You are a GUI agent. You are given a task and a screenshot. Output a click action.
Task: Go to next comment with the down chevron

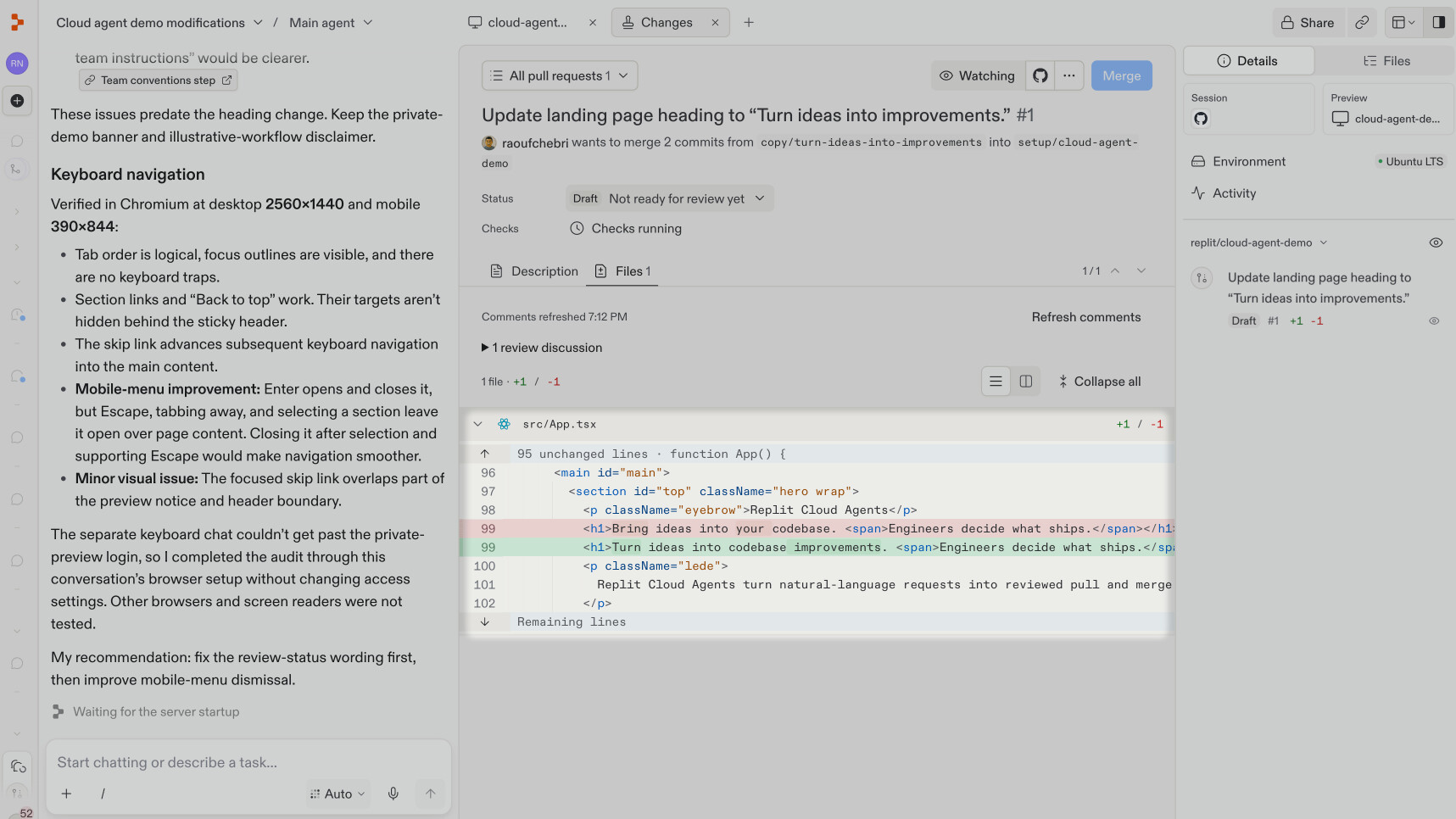(x=1141, y=270)
